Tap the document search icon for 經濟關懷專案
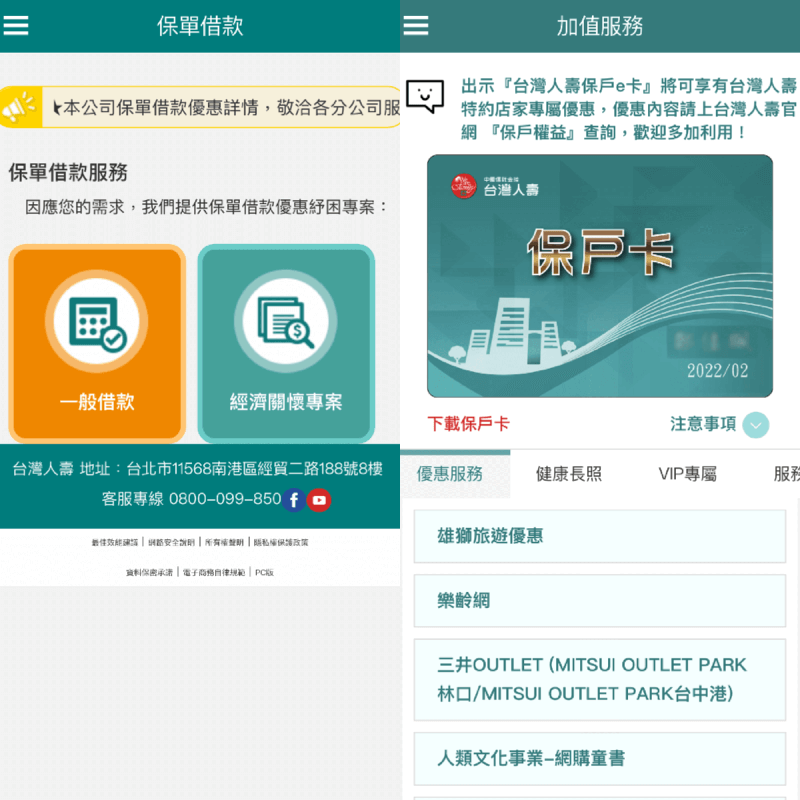Viewport: 800px width, 800px height. click(x=286, y=321)
